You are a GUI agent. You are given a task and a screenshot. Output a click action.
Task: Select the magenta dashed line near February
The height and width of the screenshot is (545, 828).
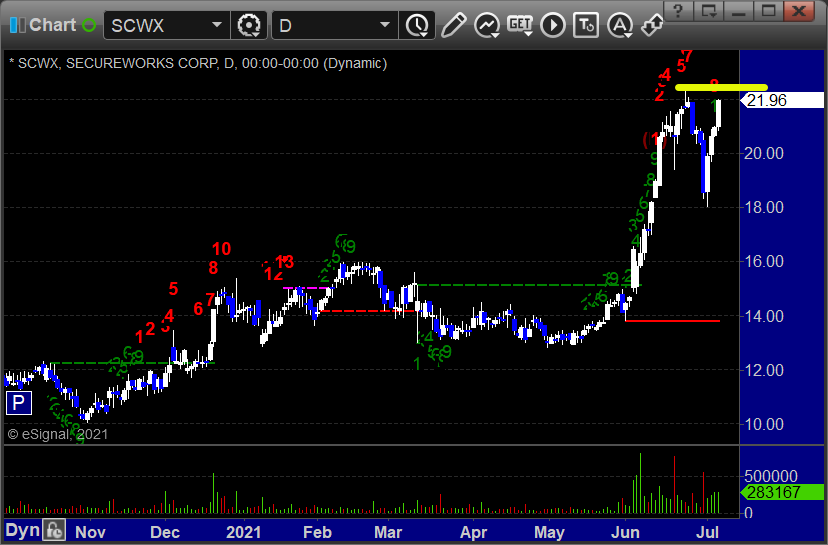(308, 288)
